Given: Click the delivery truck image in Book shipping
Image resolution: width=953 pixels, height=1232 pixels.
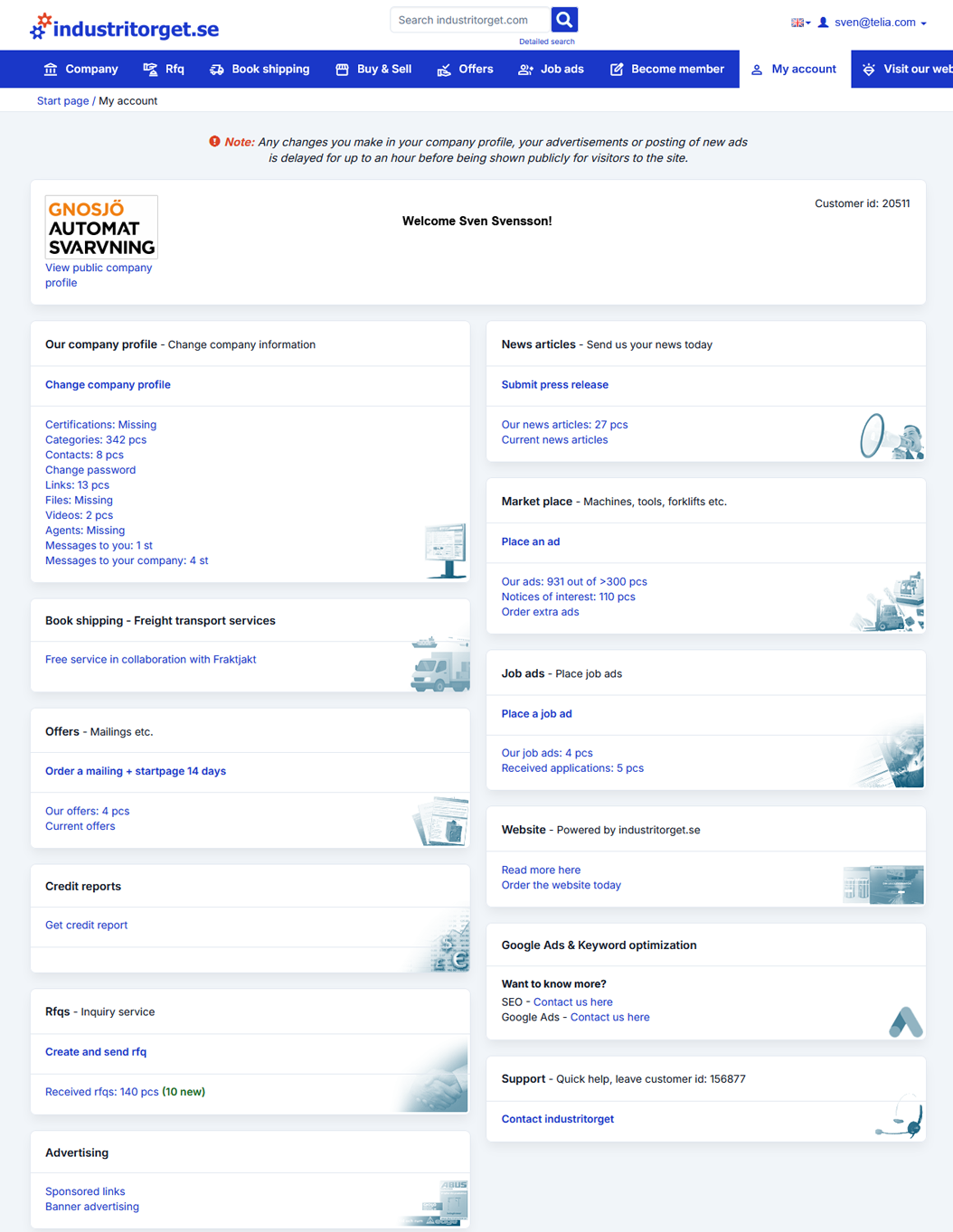Looking at the screenshot, I should pyautogui.click(x=440, y=665).
